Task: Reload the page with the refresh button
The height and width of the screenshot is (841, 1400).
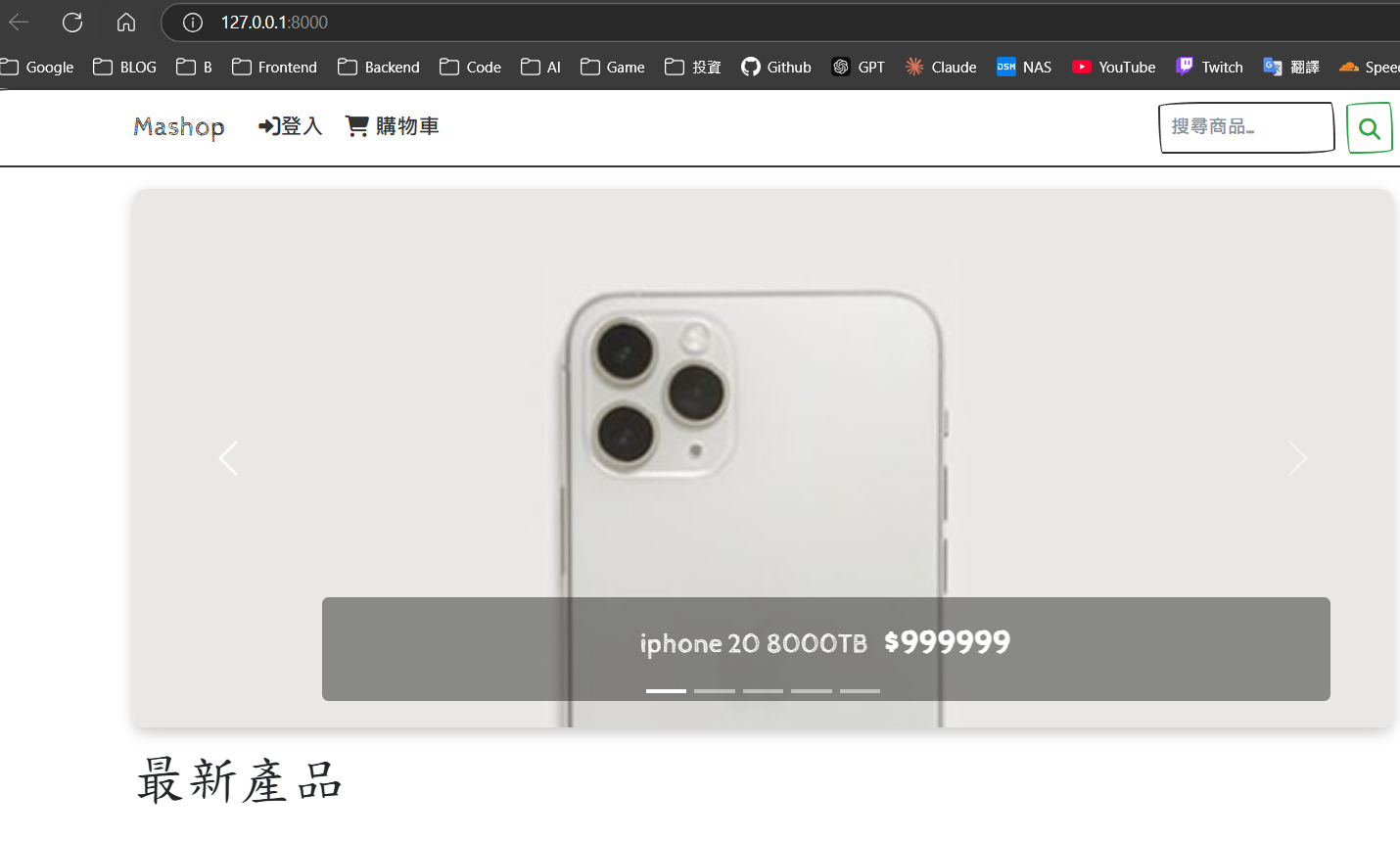Action: (x=71, y=22)
